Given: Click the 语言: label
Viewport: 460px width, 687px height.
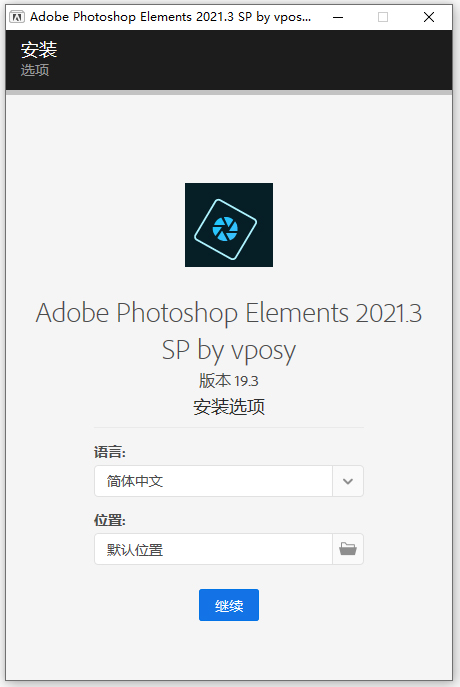Looking at the screenshot, I should pos(110,452).
